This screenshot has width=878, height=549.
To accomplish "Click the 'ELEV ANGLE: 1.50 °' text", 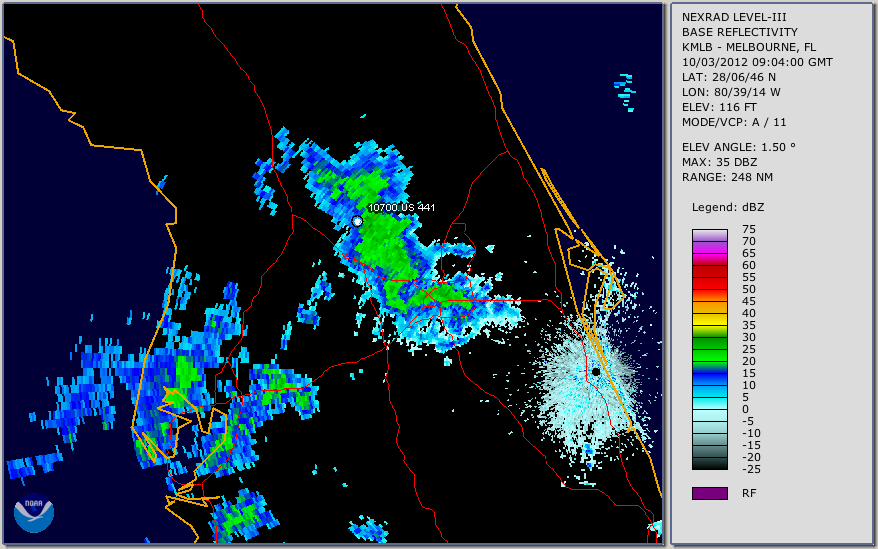I will [738, 147].
